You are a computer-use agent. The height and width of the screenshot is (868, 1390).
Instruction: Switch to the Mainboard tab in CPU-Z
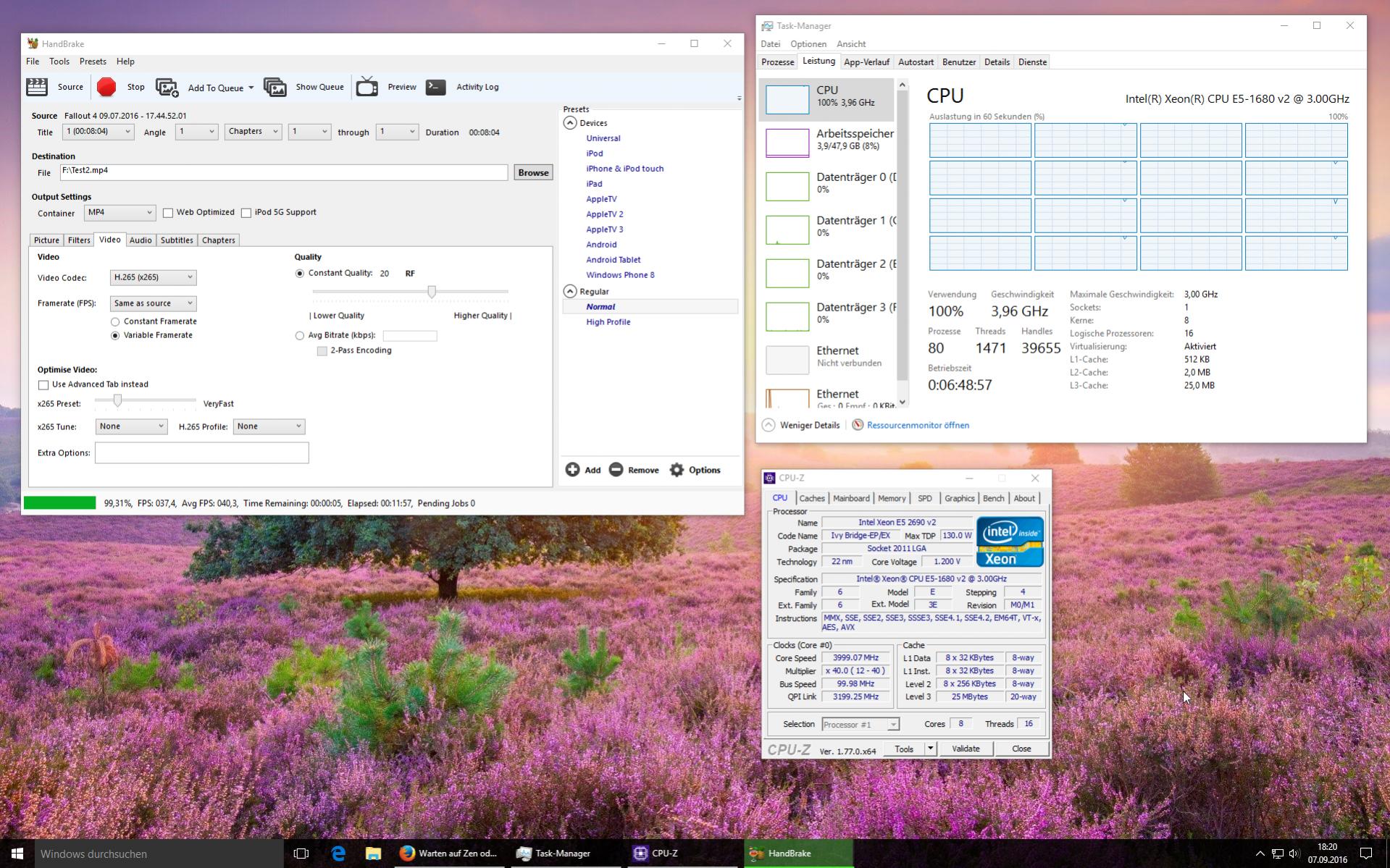tap(851, 498)
